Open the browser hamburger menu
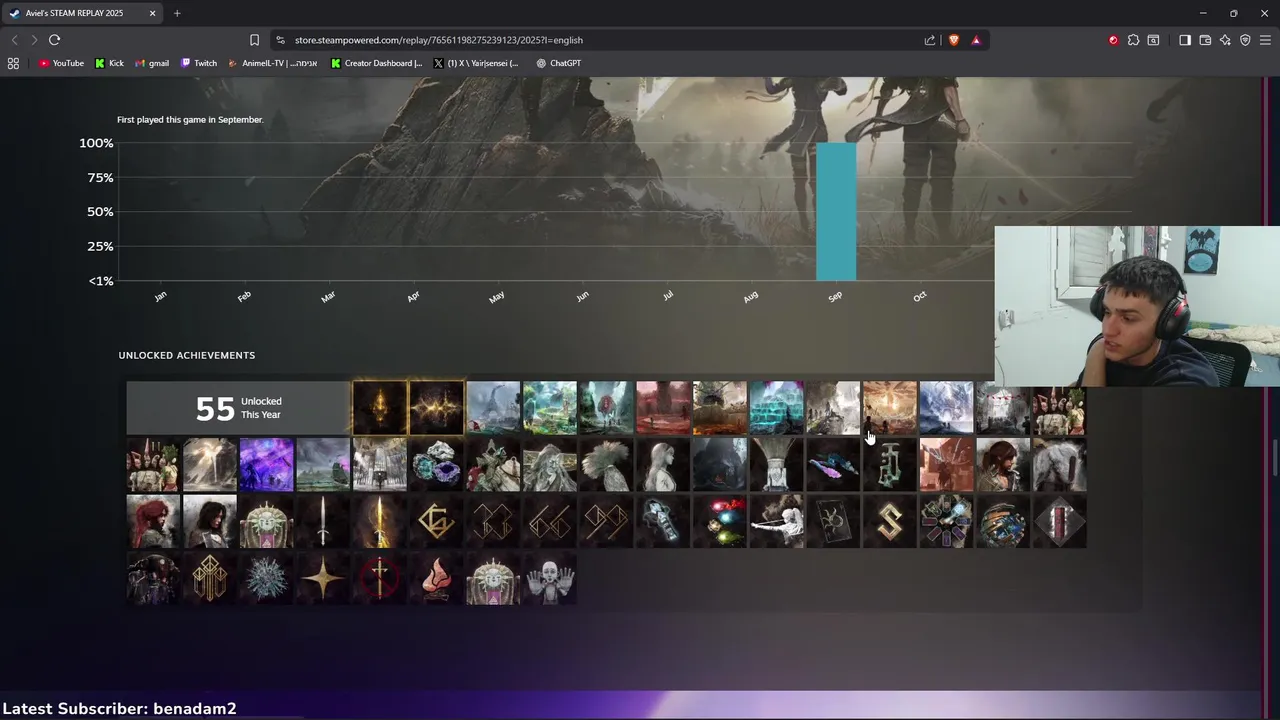The image size is (1280, 720). [1265, 40]
